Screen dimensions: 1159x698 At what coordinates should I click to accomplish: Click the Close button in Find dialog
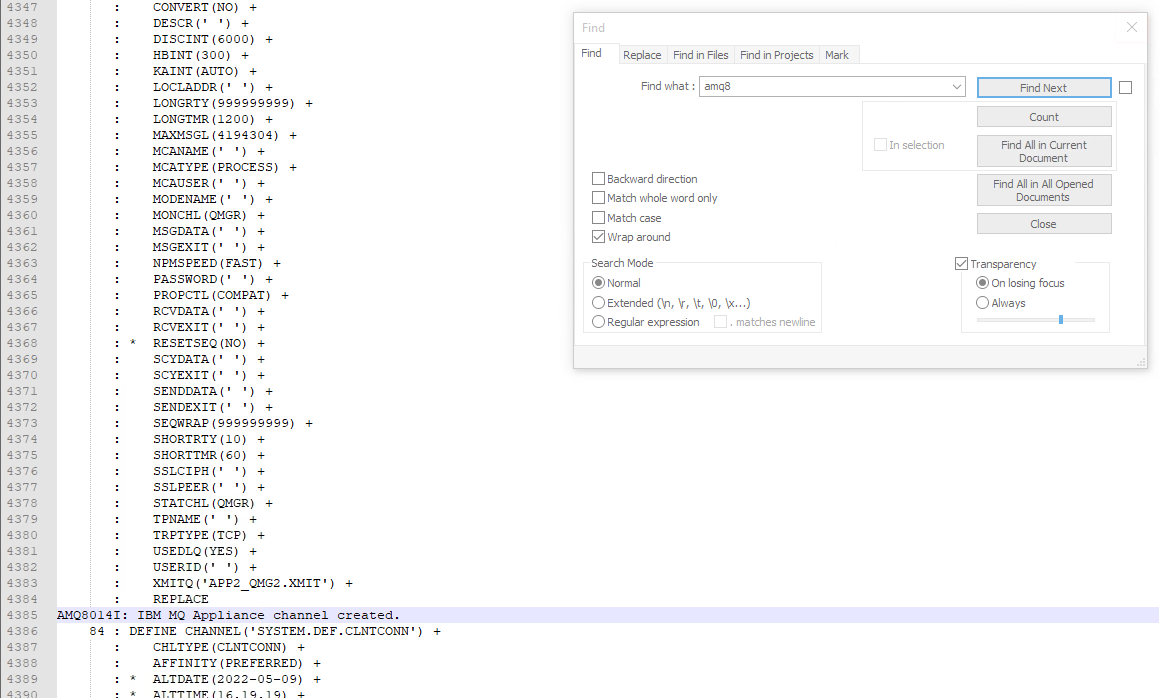coord(1044,224)
